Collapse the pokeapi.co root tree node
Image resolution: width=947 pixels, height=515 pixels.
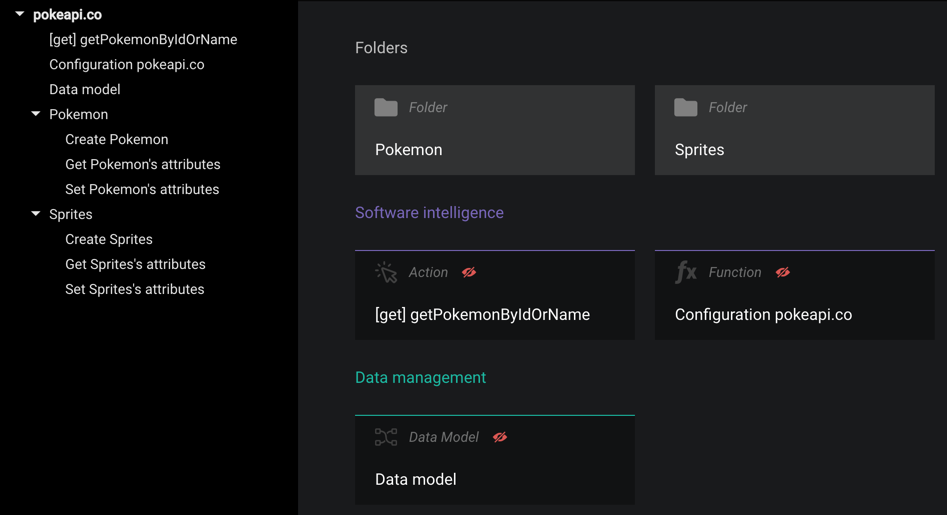tap(20, 15)
